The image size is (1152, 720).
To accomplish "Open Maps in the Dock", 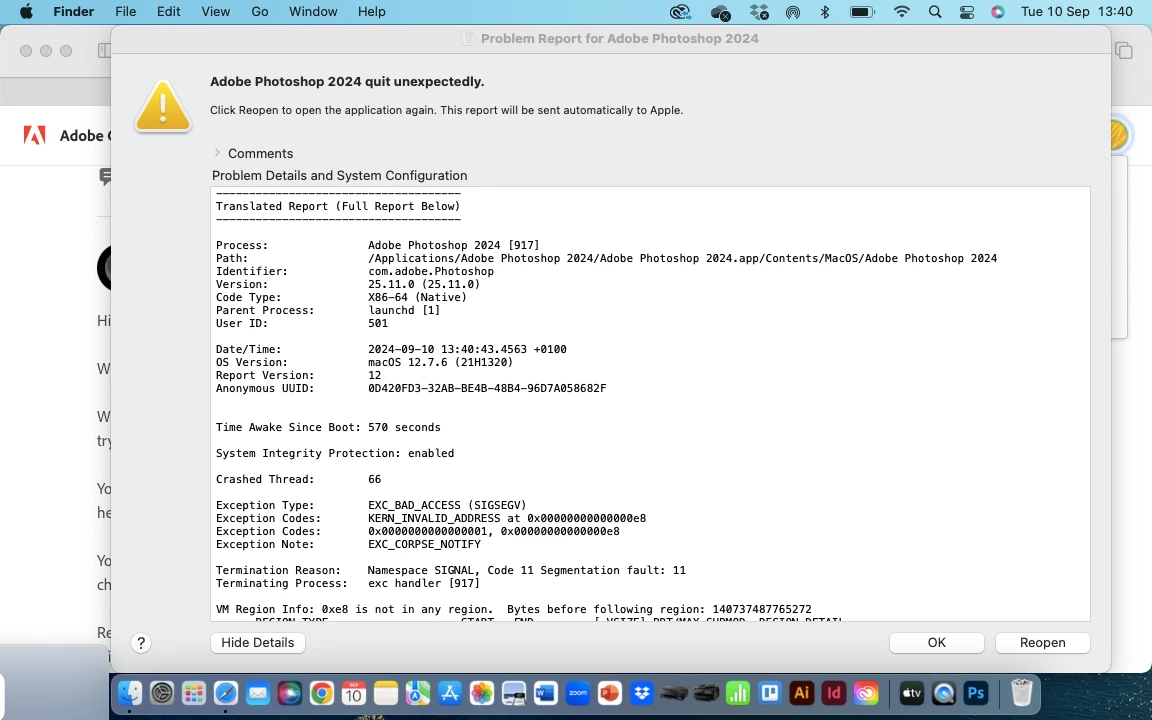I will click(417, 693).
